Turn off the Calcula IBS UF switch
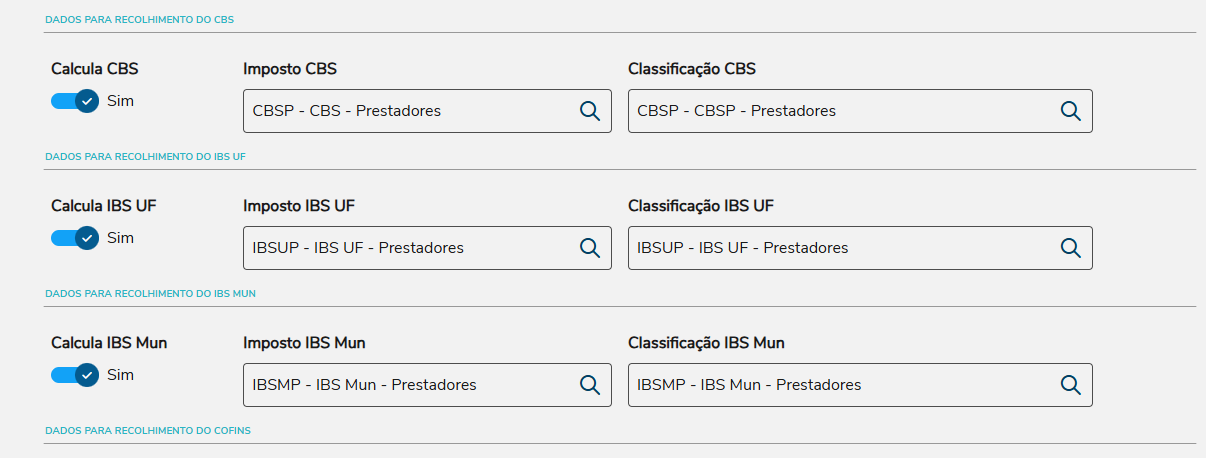 (75, 238)
